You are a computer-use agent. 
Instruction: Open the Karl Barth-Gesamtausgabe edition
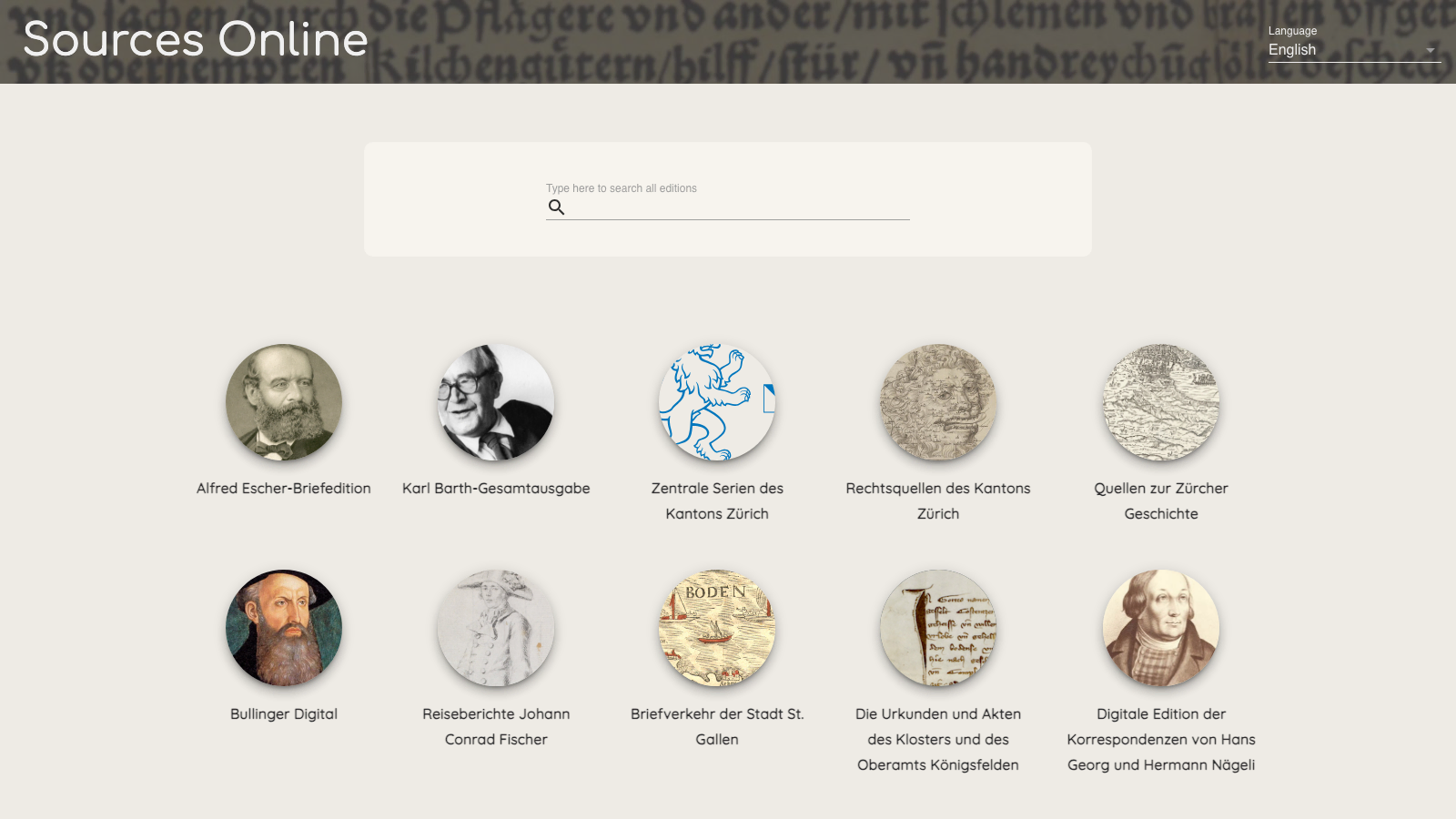pyautogui.click(x=495, y=489)
